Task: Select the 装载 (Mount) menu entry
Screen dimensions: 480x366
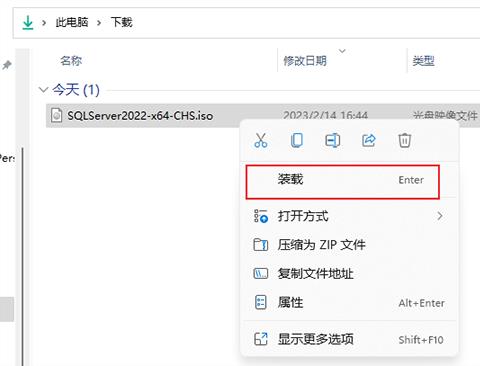Action: point(343,182)
